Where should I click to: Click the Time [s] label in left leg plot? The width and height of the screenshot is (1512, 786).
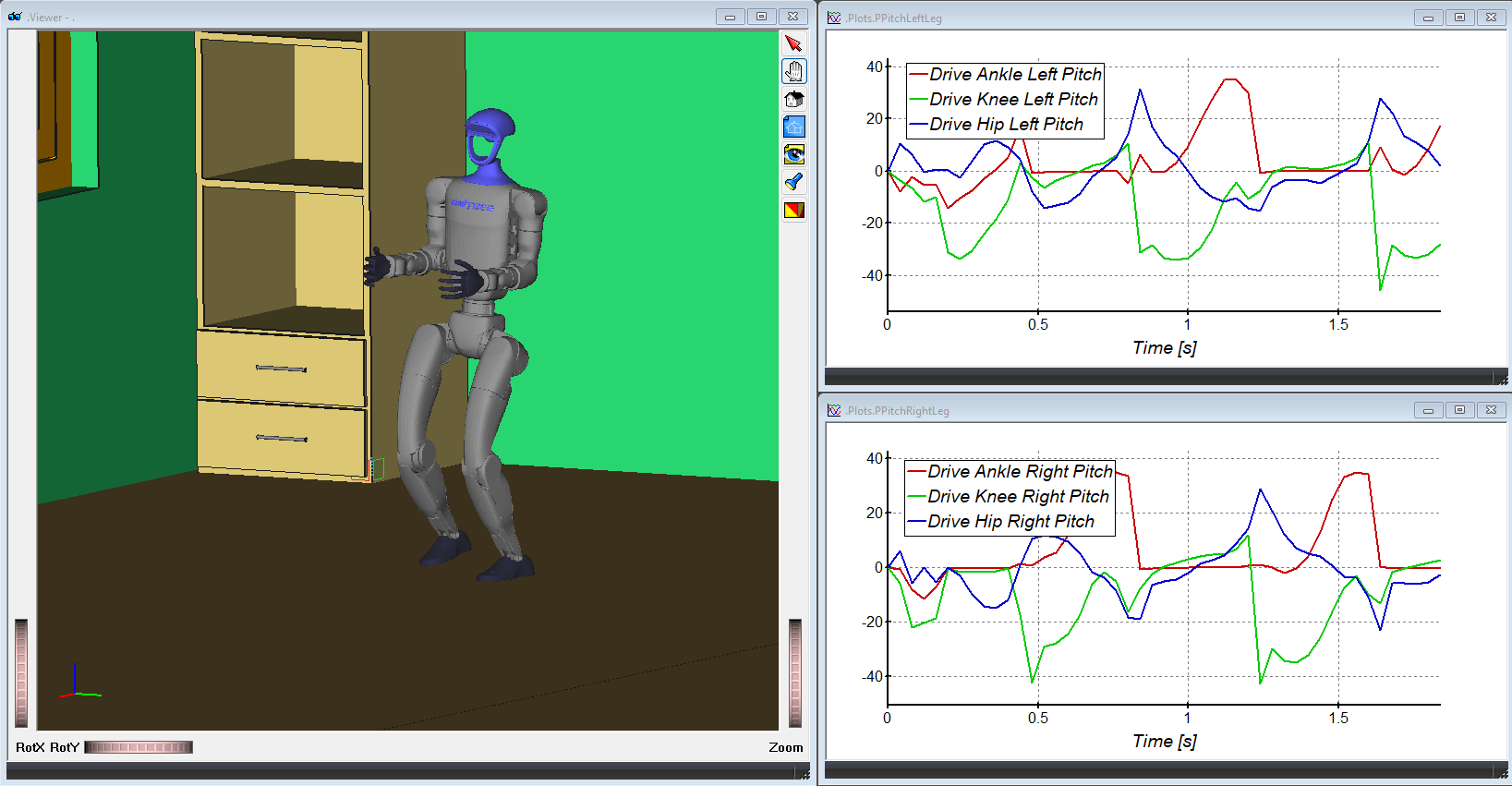click(x=1165, y=348)
